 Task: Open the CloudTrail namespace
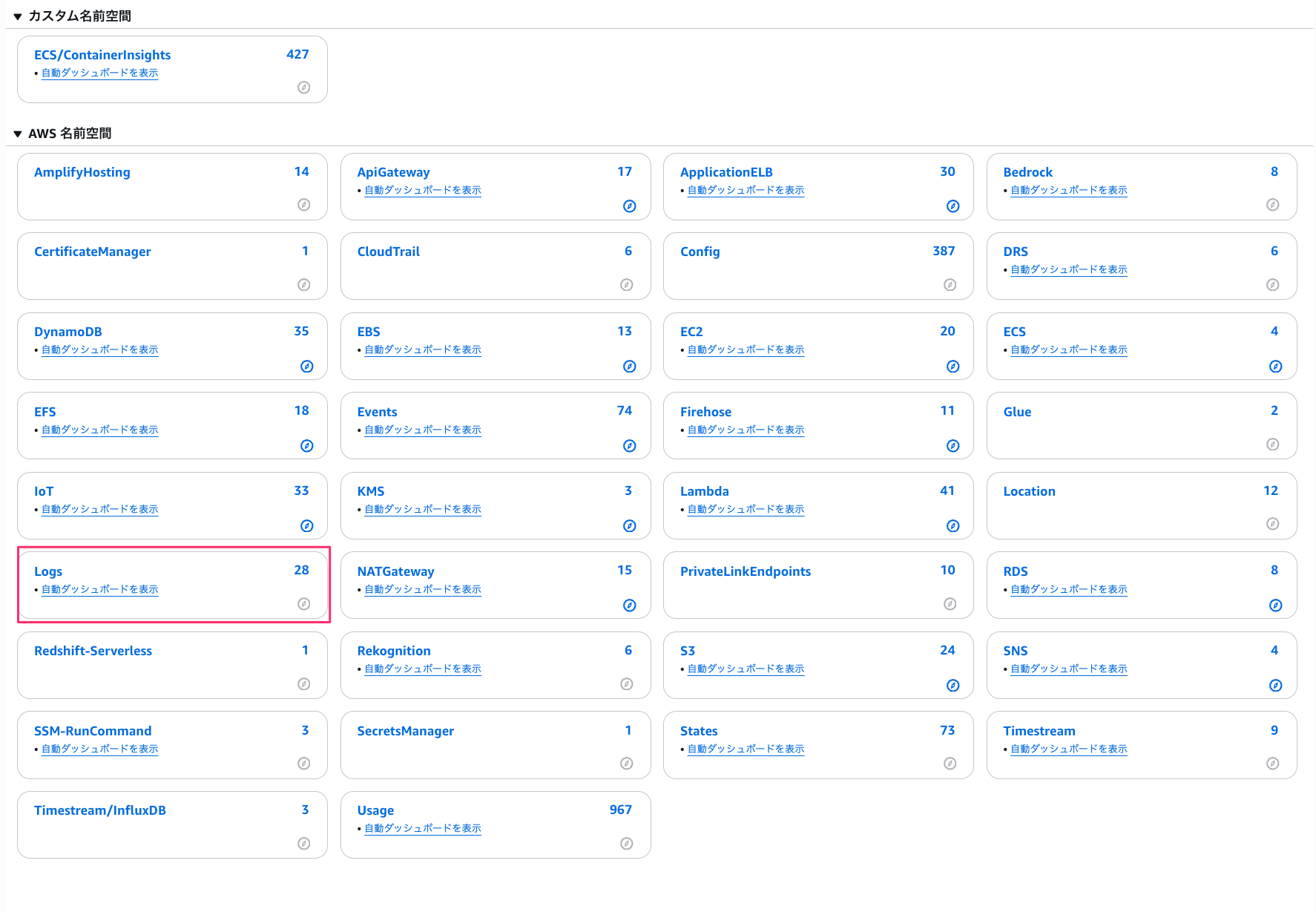[x=389, y=252]
